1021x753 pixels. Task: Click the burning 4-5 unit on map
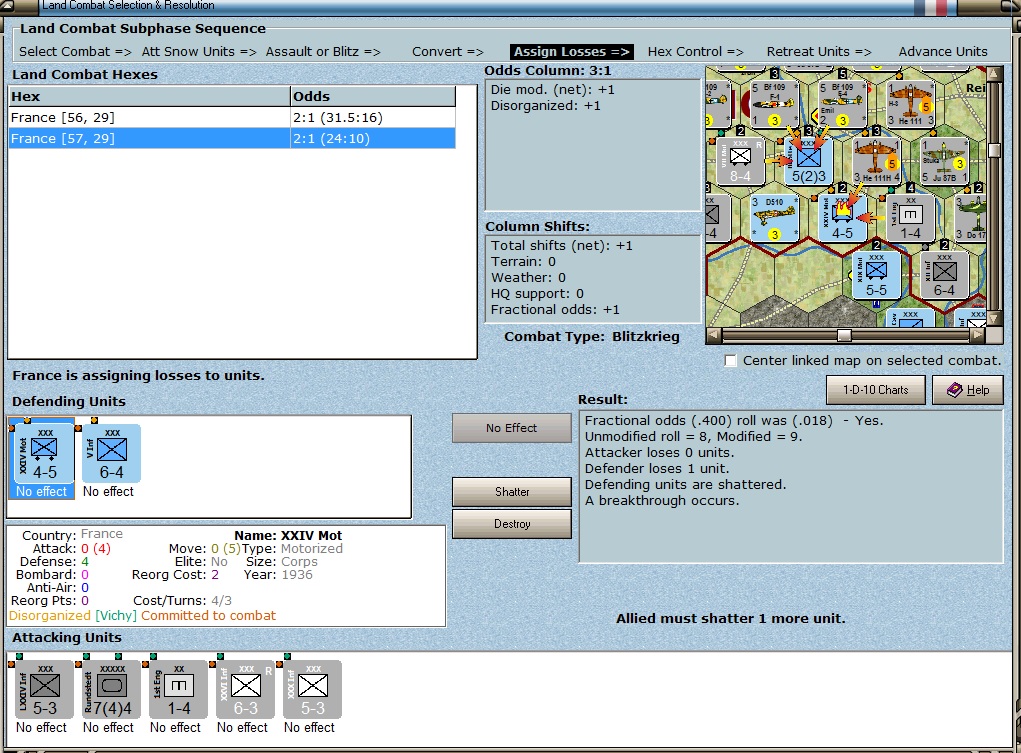click(842, 218)
